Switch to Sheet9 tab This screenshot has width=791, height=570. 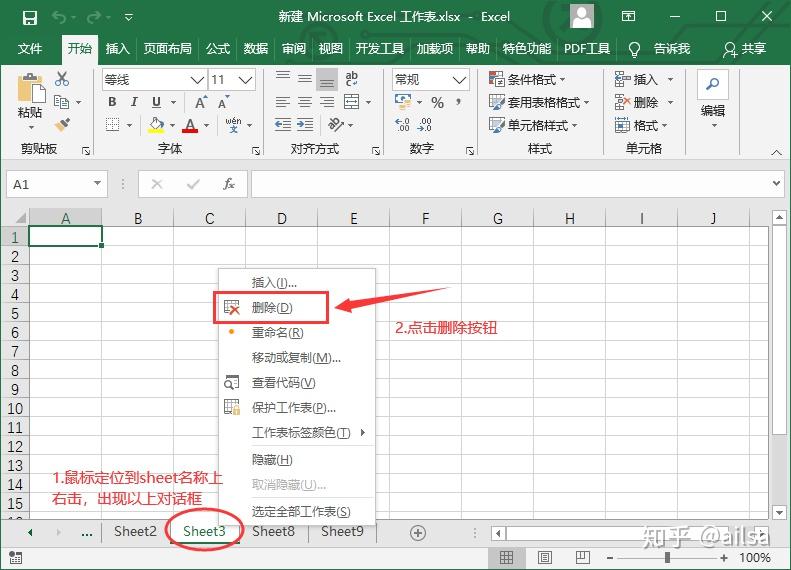tap(343, 531)
